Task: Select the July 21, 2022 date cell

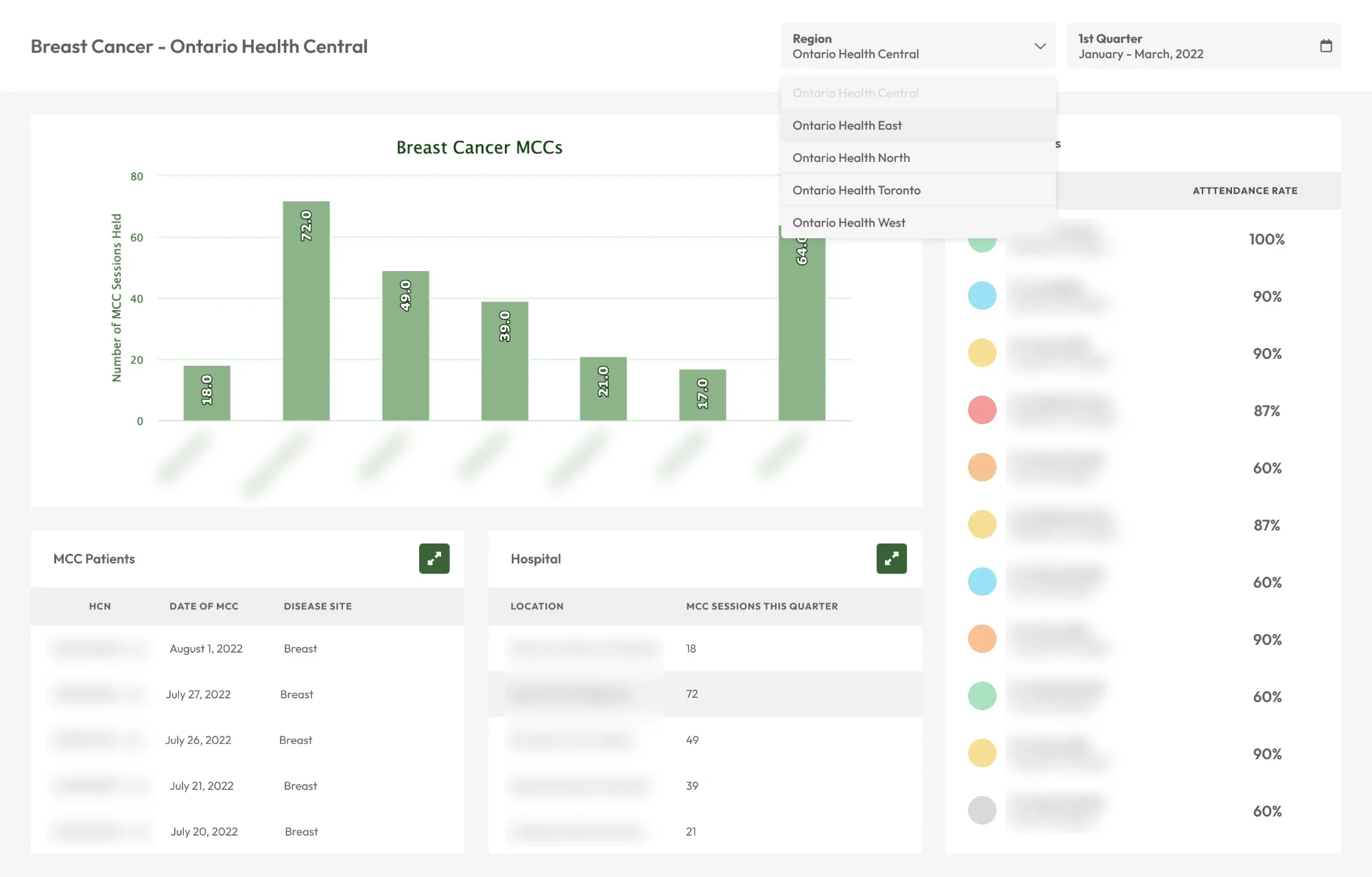Action: pyautogui.click(x=202, y=786)
